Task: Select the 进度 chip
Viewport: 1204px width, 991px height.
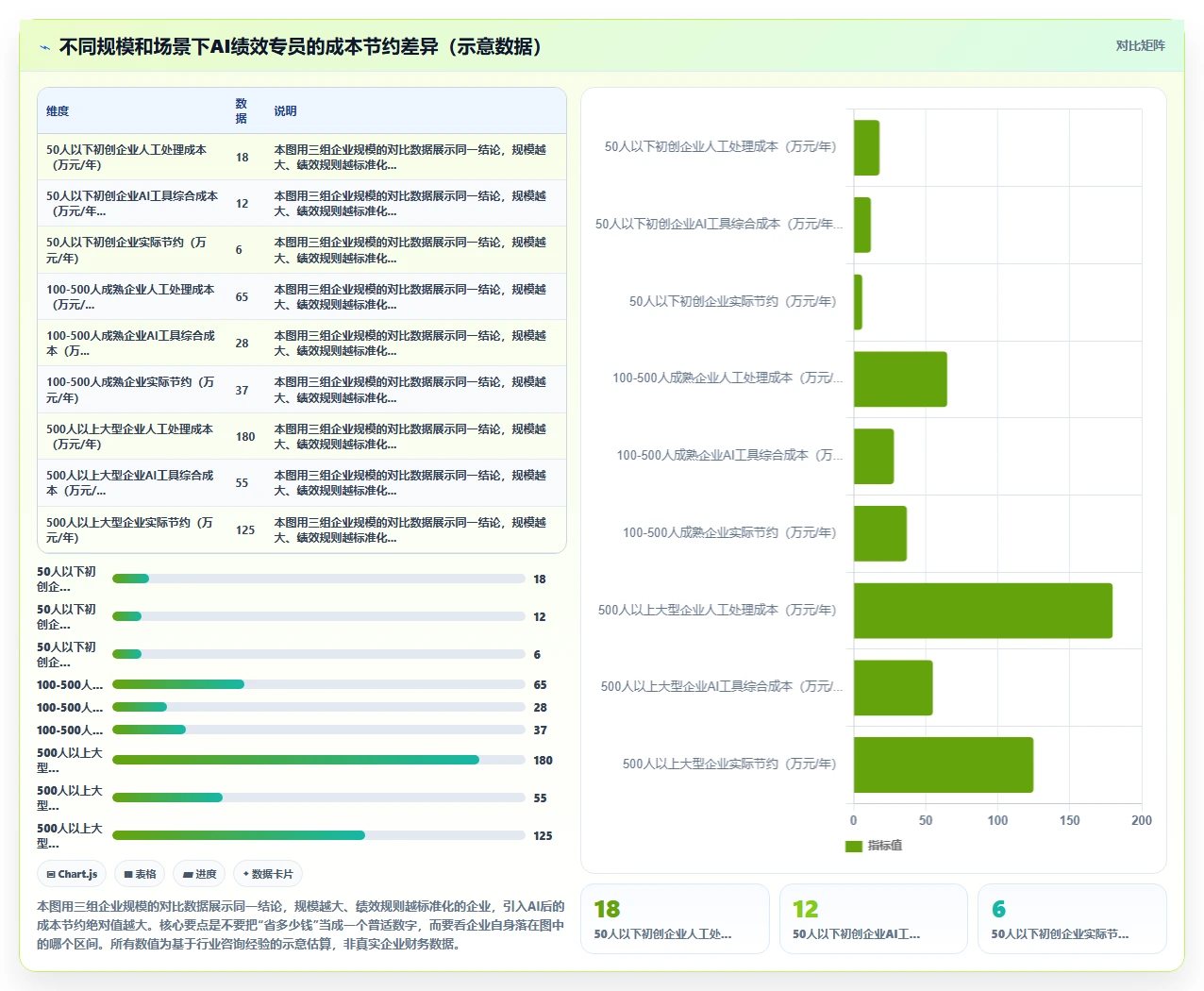Action: pyautogui.click(x=199, y=874)
